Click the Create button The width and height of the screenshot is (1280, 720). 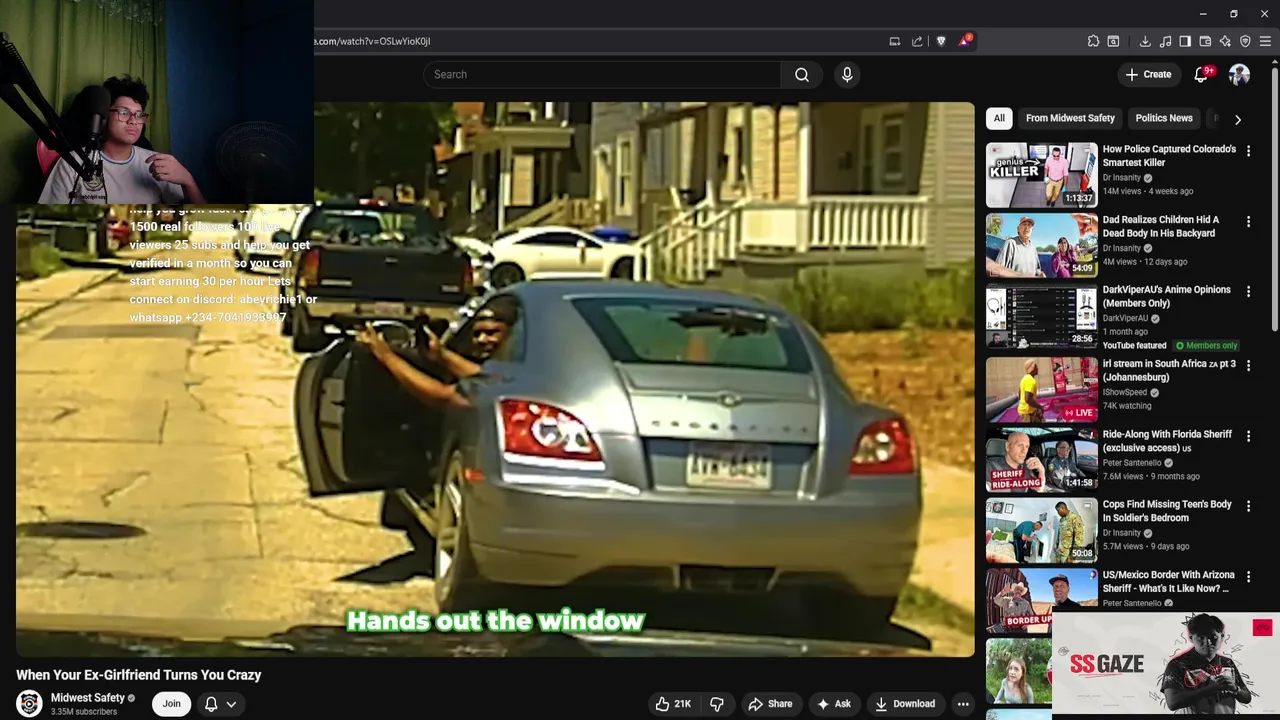pos(1148,74)
